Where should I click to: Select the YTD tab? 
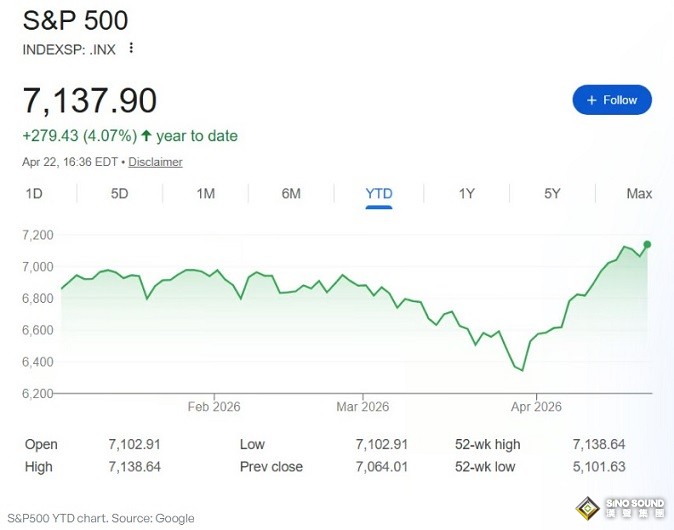coord(379,194)
